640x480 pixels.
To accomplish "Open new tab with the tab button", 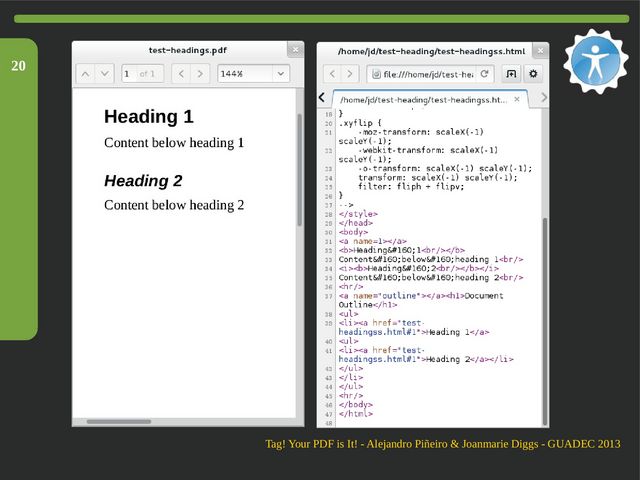I will (x=511, y=74).
